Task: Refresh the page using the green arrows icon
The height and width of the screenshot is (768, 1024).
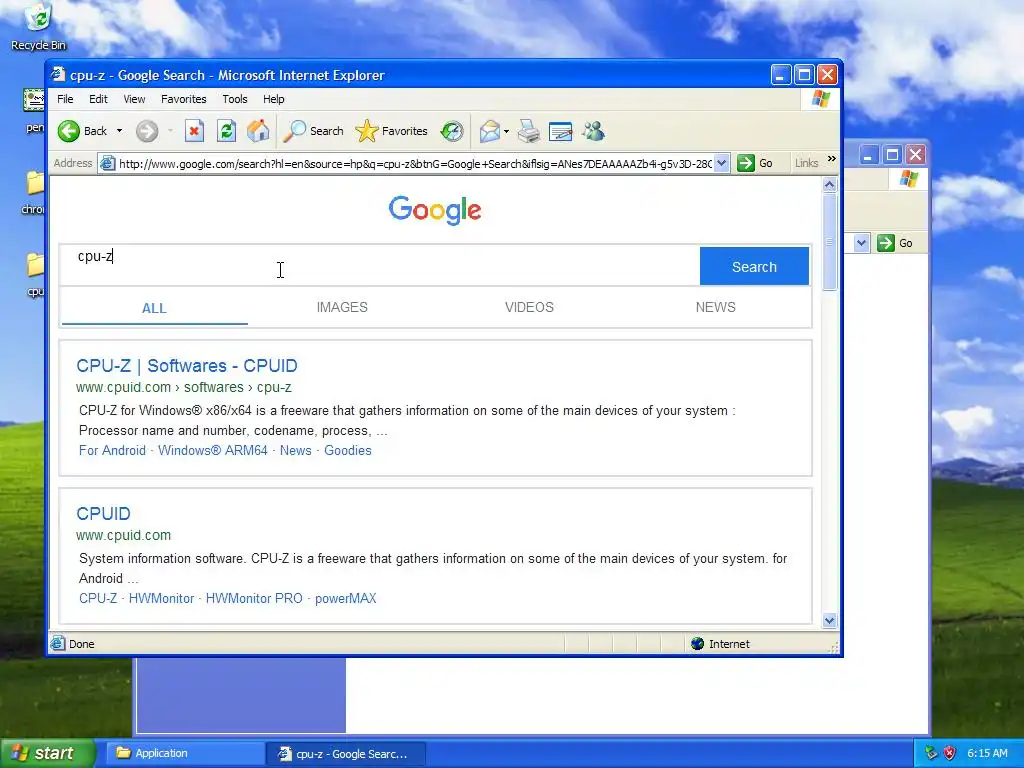Action: 226,131
